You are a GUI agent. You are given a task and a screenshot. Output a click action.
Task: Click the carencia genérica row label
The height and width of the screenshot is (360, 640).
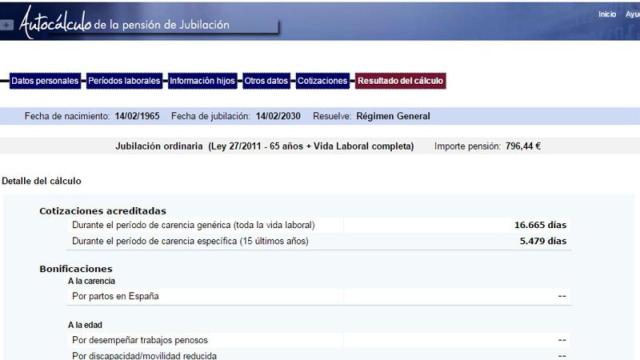coord(193,225)
